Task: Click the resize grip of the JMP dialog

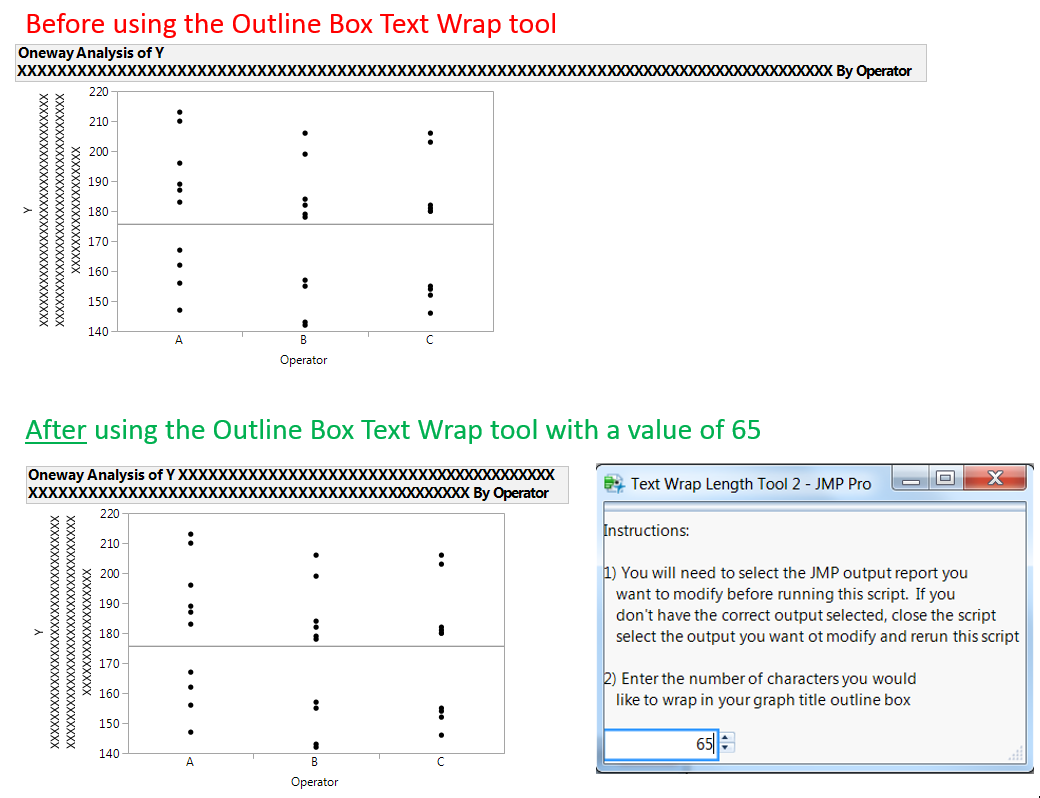Action: (1016, 755)
